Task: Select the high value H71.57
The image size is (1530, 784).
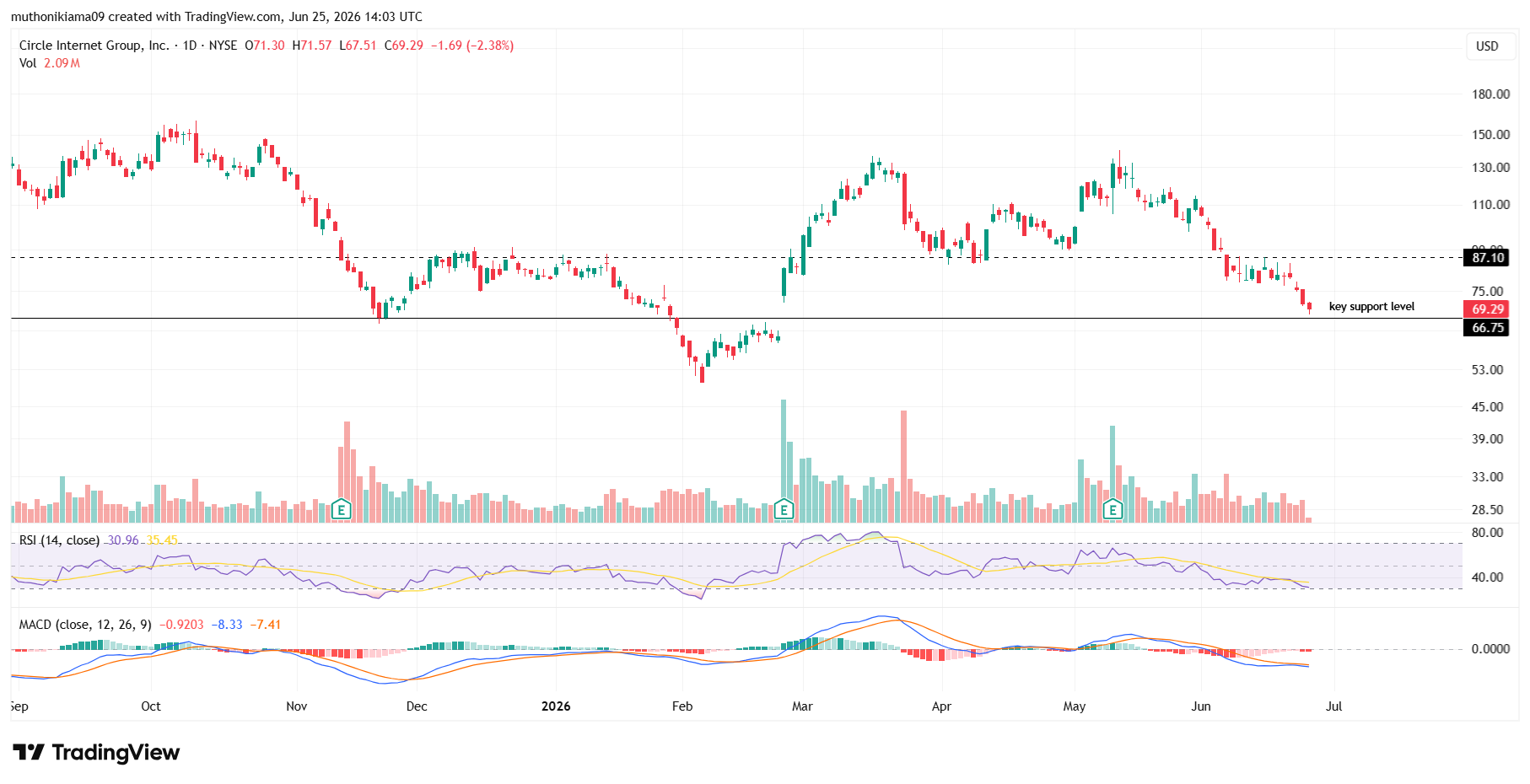Action: 312,46
